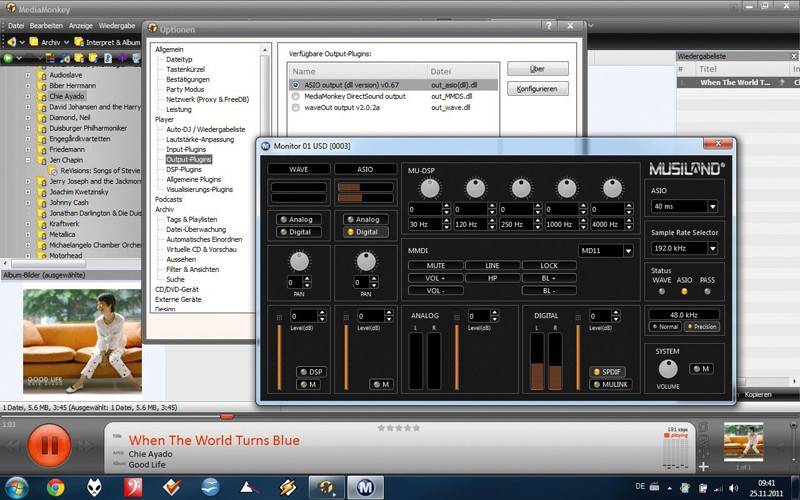Click MMDI MUTE button
Screen dimensions: 800x500
click(436, 266)
